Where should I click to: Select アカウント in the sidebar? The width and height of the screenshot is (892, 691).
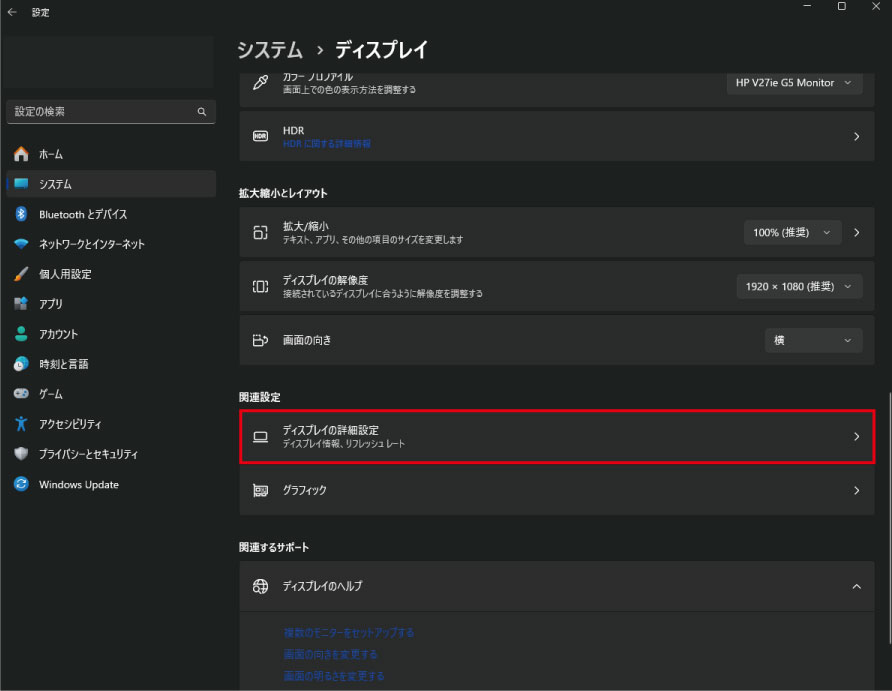[58, 334]
